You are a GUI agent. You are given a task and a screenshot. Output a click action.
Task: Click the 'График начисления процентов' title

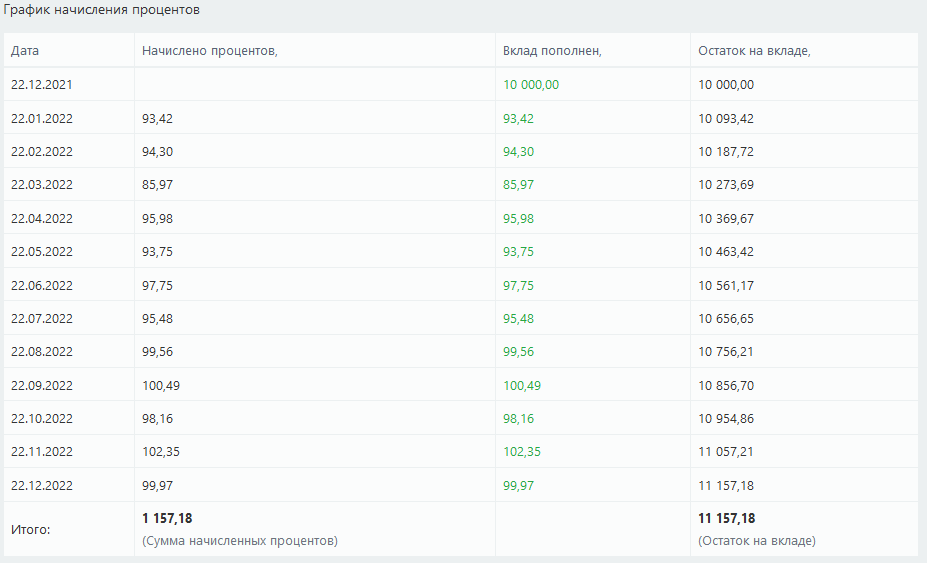[x=102, y=9]
